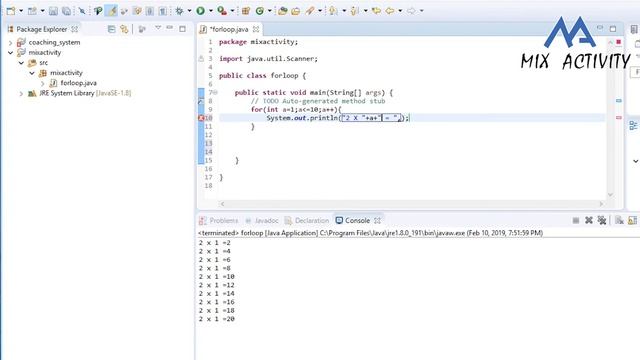
Task: Click console output line ending =12
Action: (217, 285)
